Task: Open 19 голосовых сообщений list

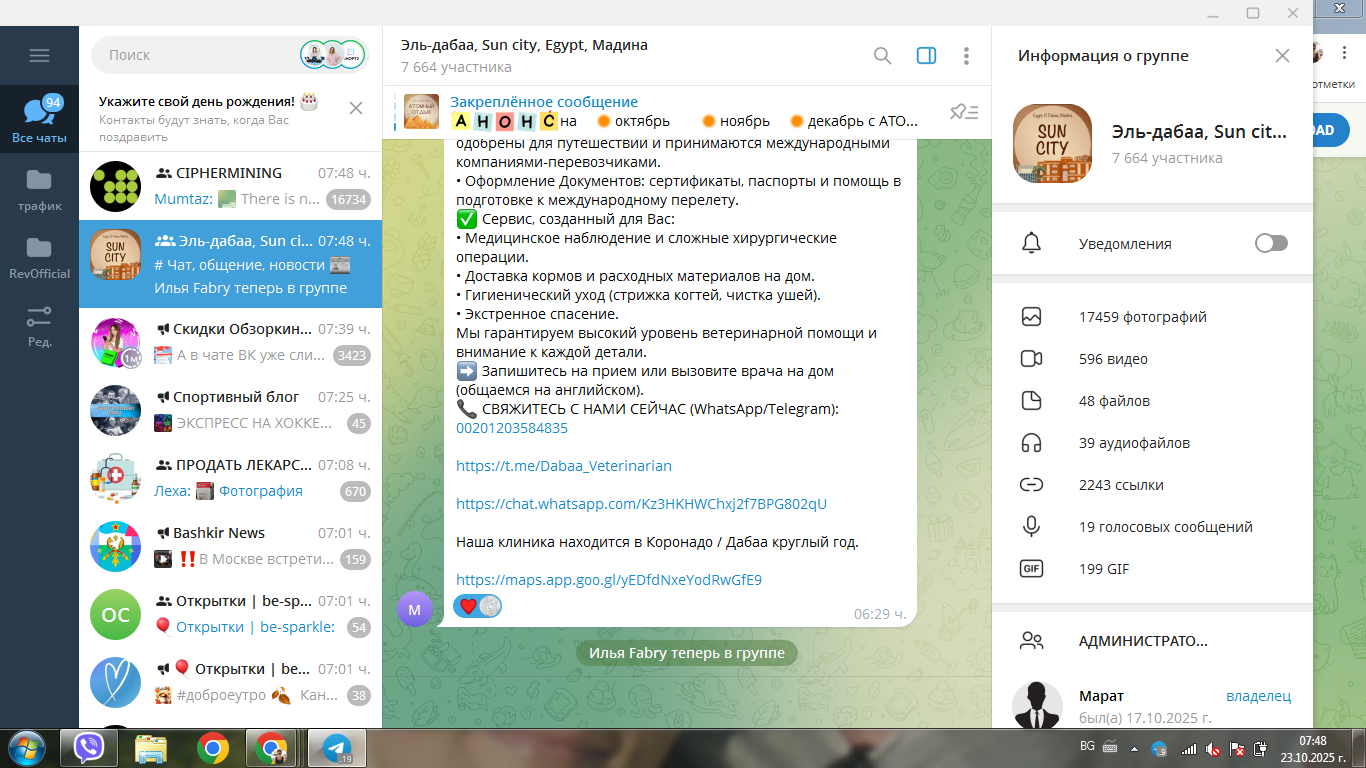Action: (x=1152, y=527)
